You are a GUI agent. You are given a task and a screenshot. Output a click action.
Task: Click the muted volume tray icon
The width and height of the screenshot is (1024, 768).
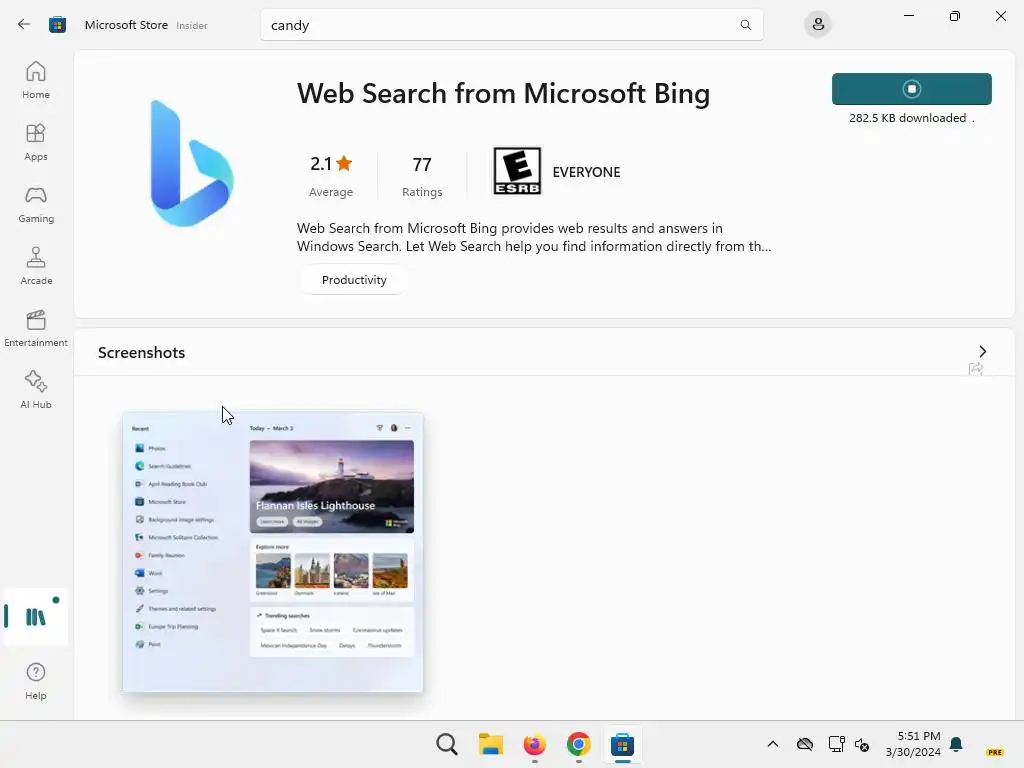pyautogui.click(x=862, y=744)
